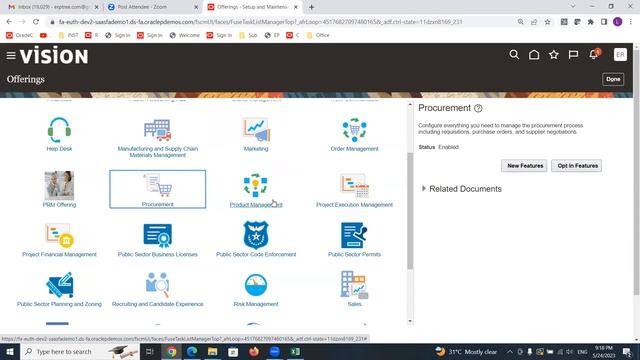Click the Windows taskbar search box
This screenshot has height=360, width=640.
(x=80, y=352)
